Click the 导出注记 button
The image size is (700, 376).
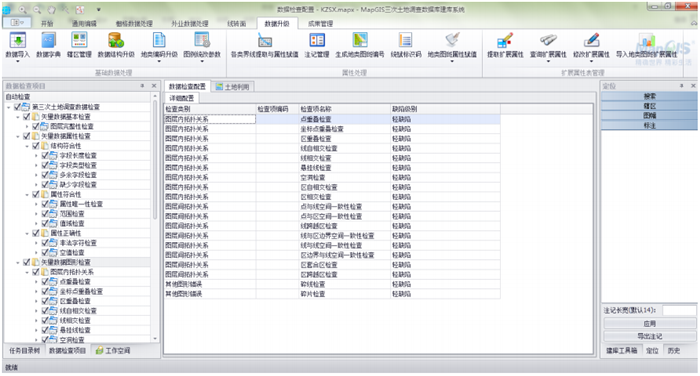[650, 336]
